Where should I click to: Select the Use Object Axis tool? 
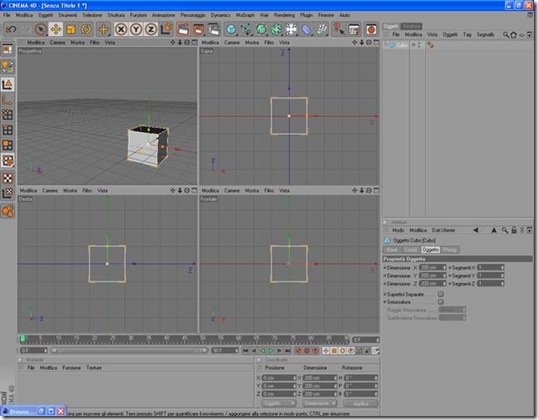pyautogui.click(x=8, y=100)
